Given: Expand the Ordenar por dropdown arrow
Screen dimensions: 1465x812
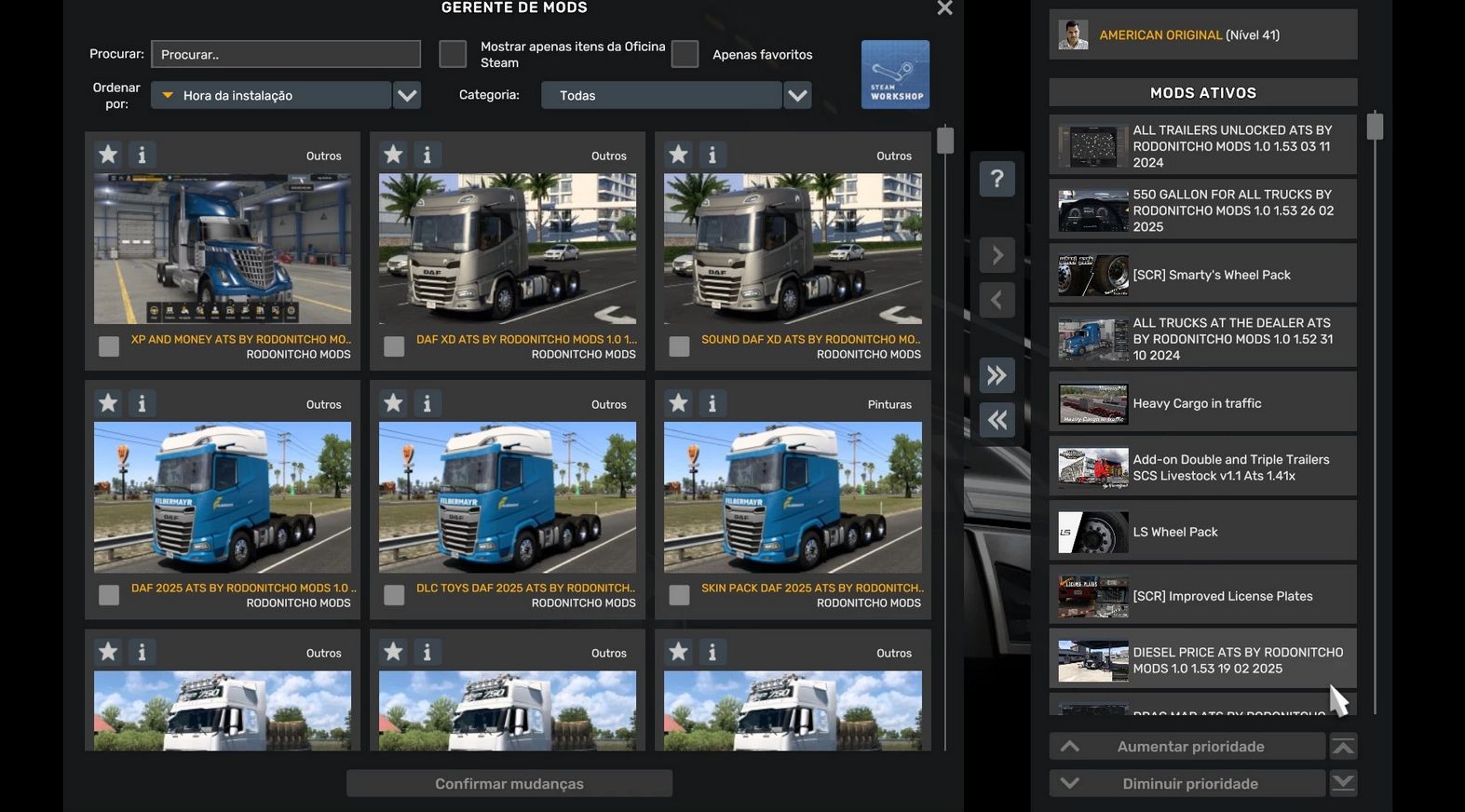Looking at the screenshot, I should (407, 95).
